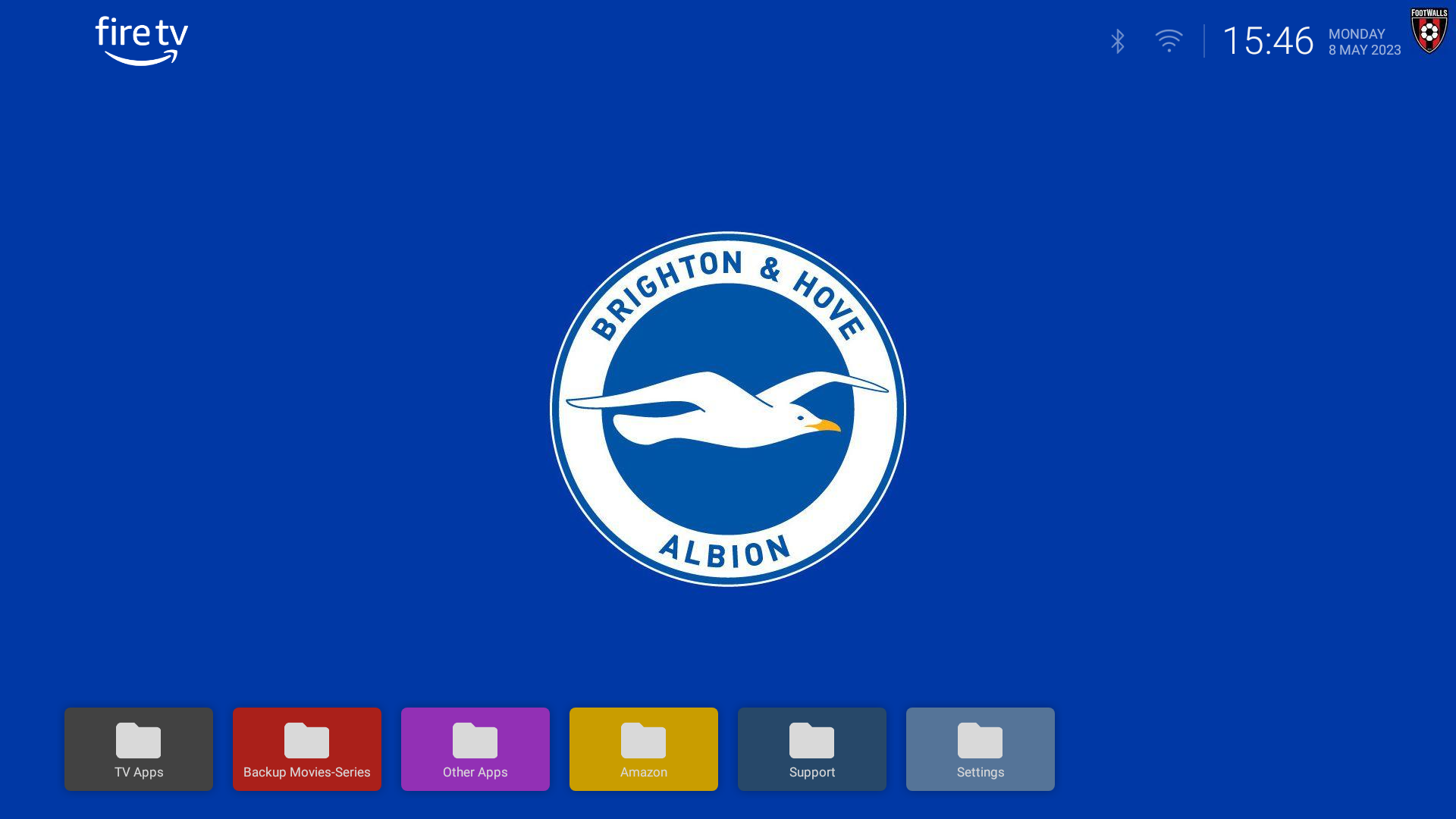
Task: Click the fire tv logo
Action: tap(142, 41)
